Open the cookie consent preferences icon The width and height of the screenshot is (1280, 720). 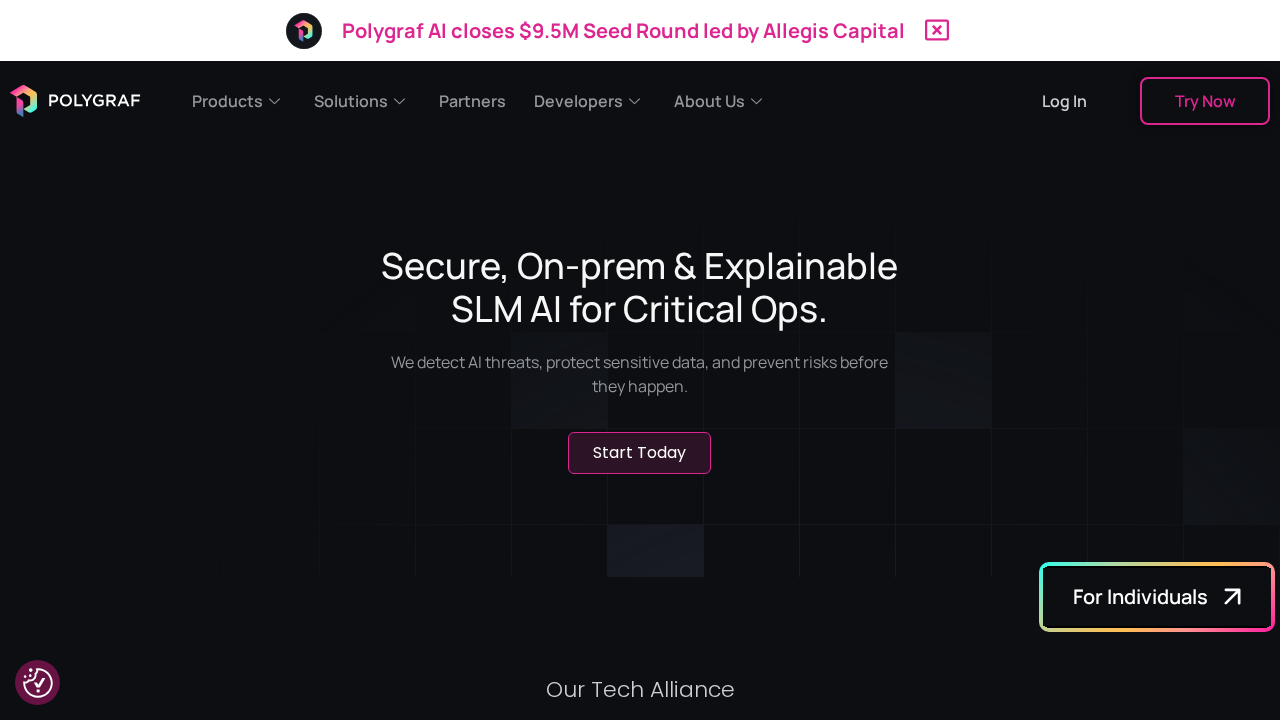38,683
